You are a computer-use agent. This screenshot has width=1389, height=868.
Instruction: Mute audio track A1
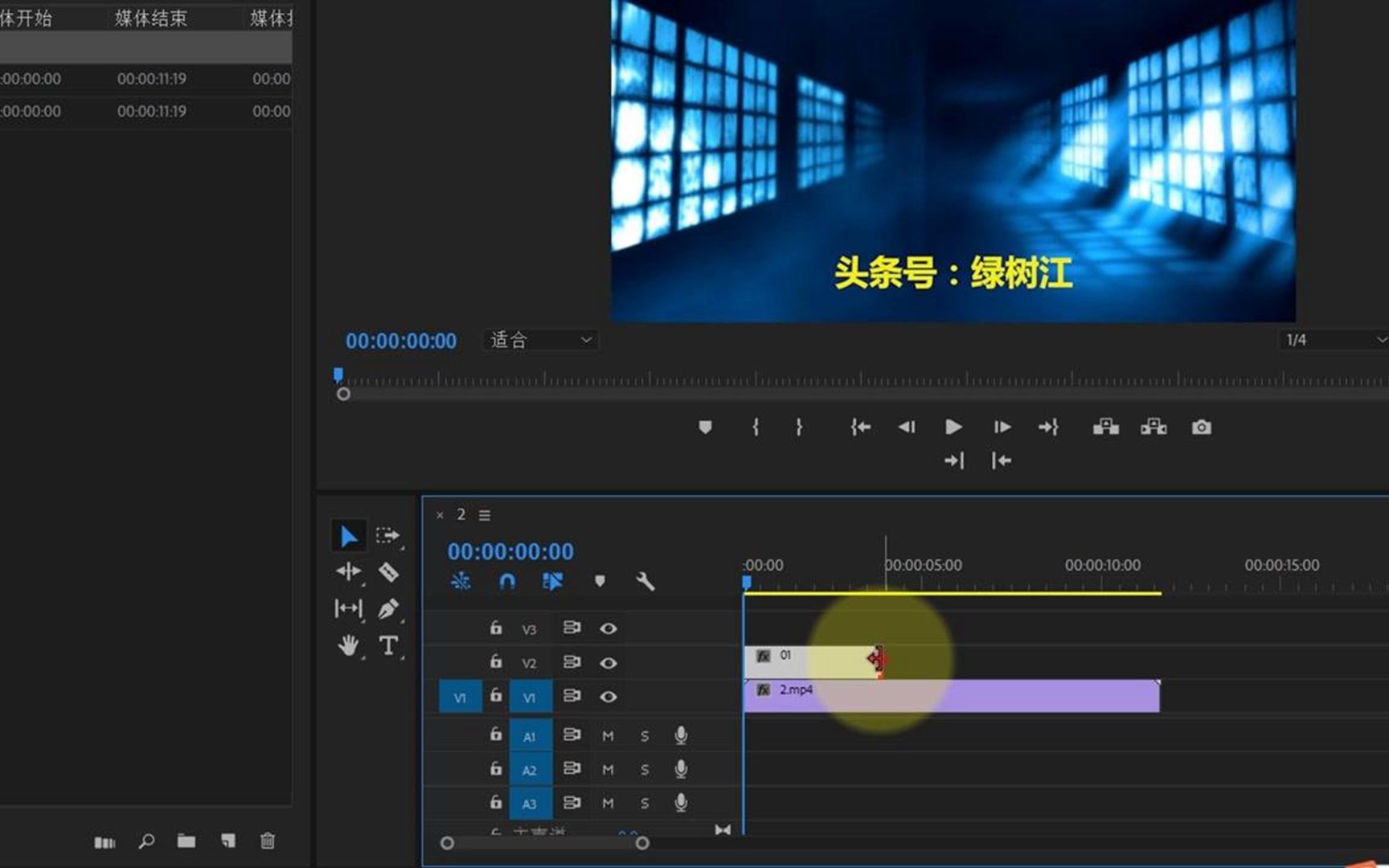point(608,734)
